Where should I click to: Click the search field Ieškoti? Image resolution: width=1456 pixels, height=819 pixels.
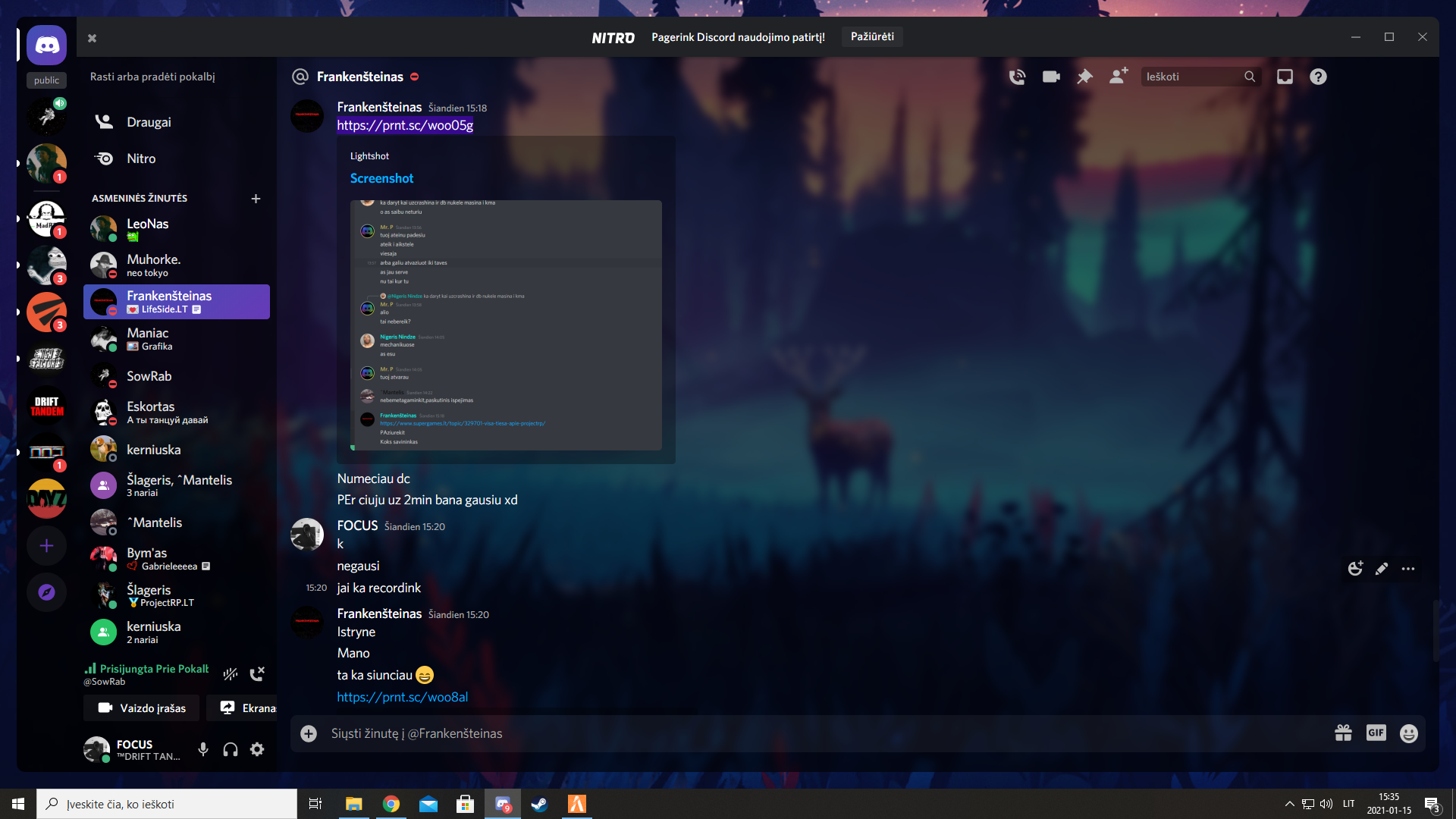pos(1200,77)
